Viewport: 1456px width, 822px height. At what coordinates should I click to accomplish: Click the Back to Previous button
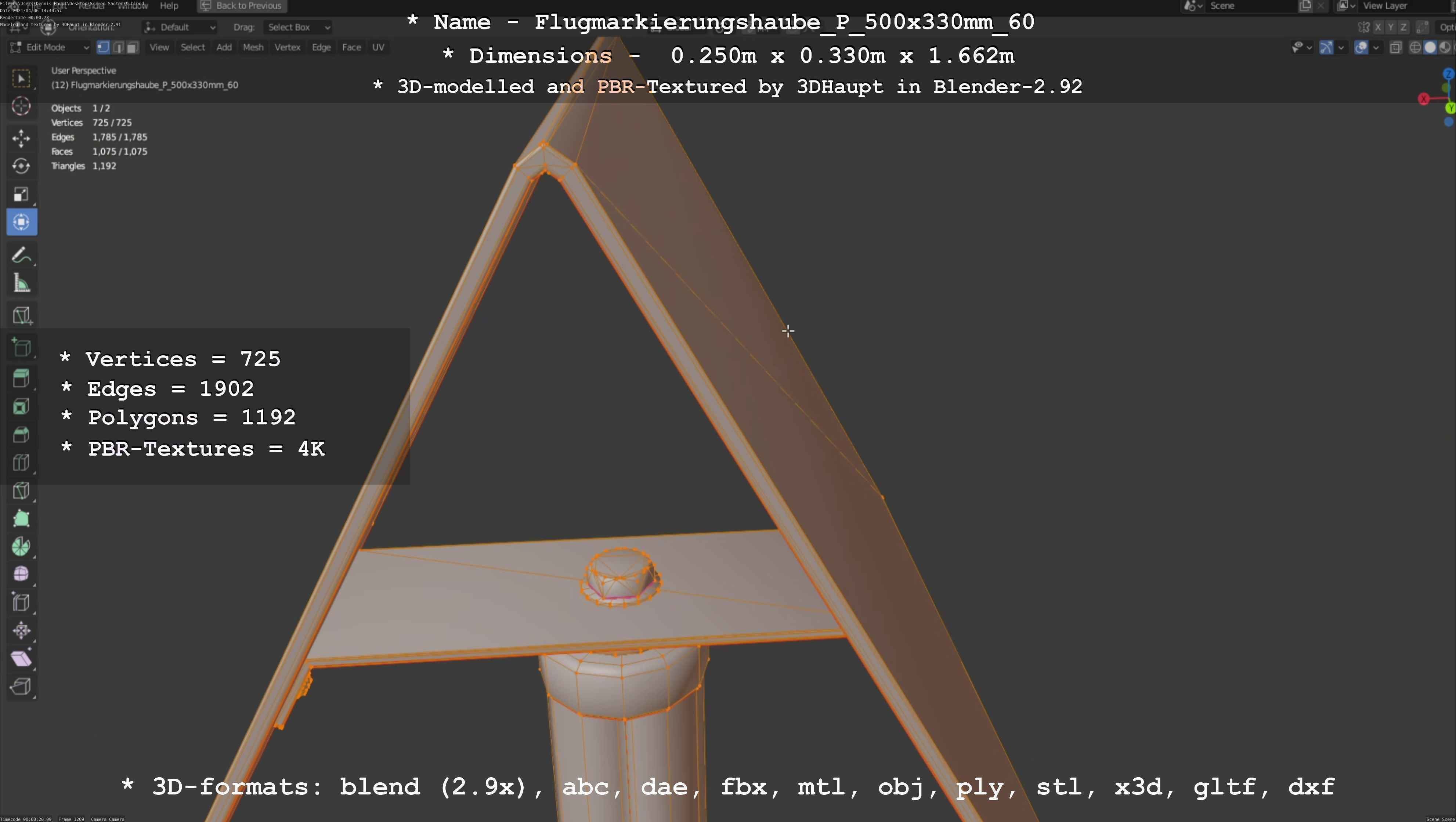242,6
